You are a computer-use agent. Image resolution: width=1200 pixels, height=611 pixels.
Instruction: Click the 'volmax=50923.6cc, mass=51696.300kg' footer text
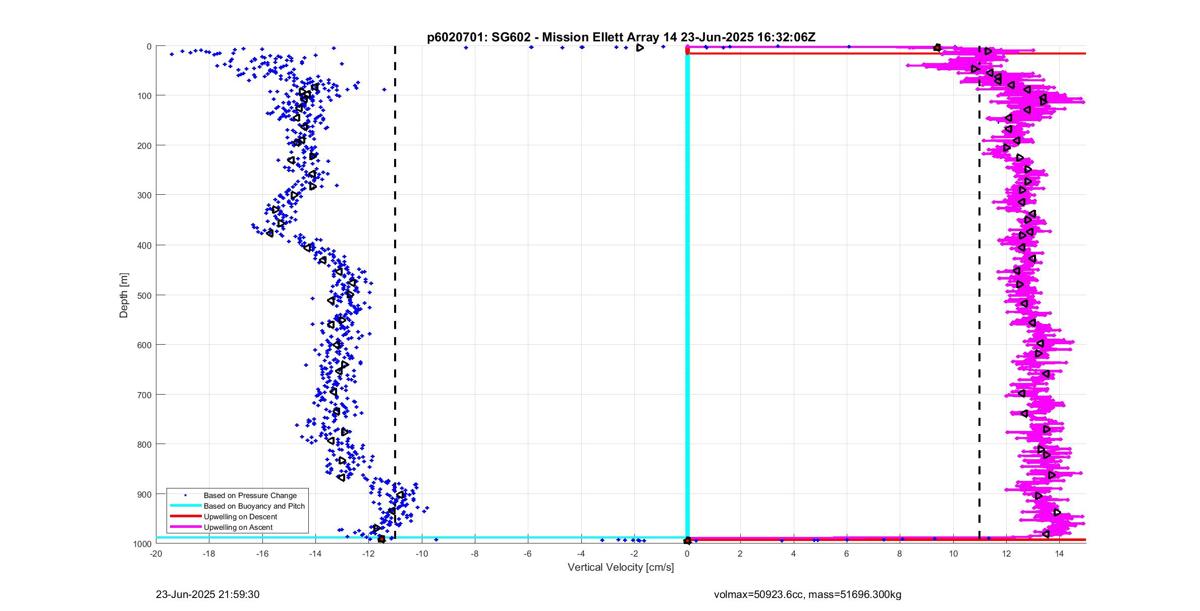(807, 594)
